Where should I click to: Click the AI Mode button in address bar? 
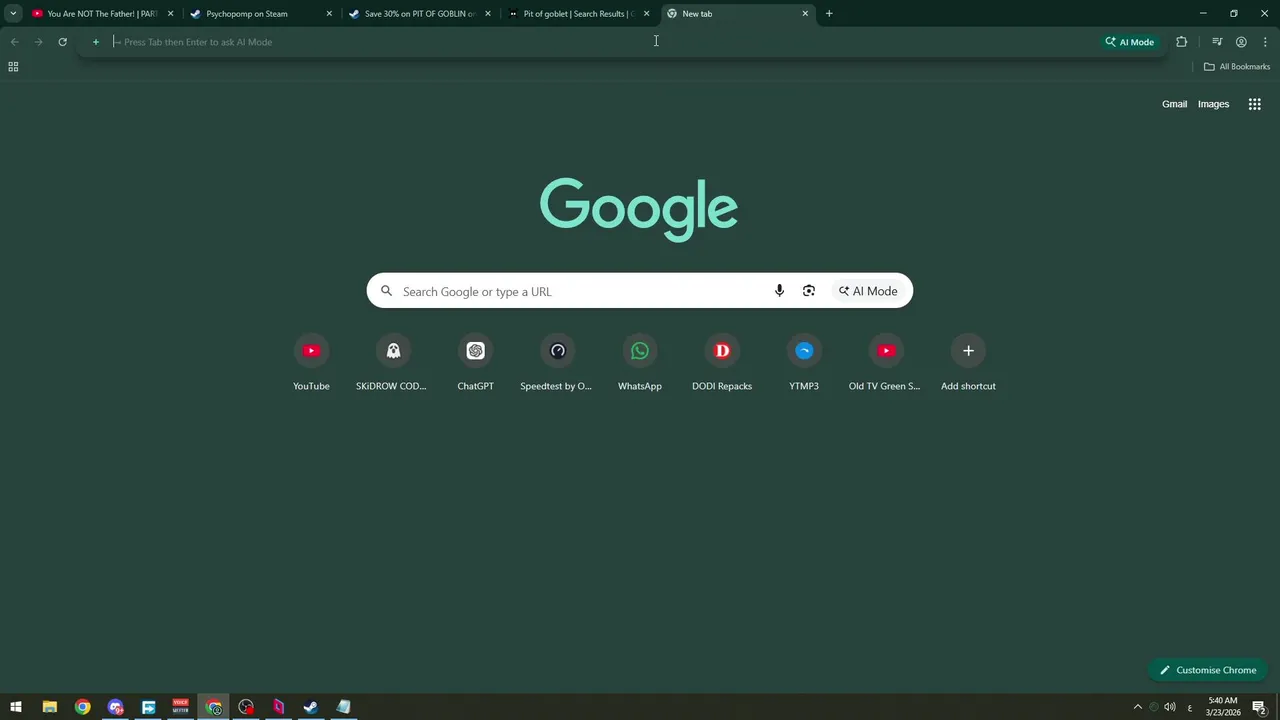pos(1130,42)
